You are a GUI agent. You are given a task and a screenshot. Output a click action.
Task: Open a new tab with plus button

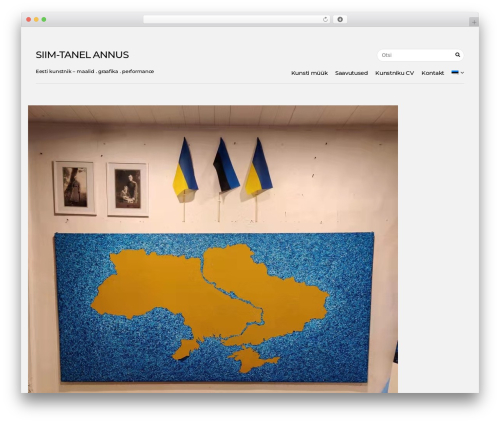tap(474, 22)
